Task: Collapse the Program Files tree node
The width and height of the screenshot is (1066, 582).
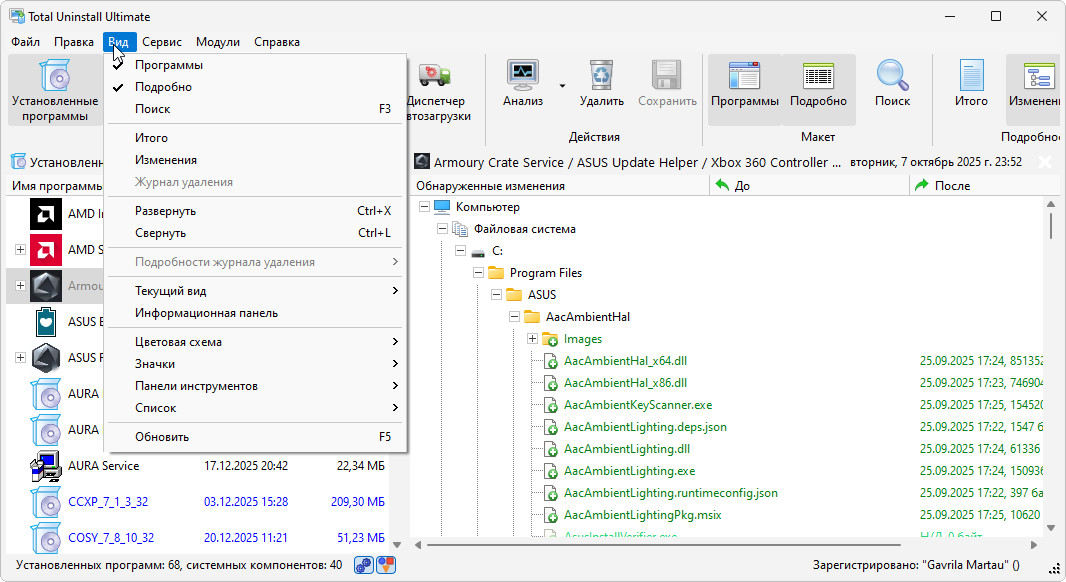Action: coord(478,273)
